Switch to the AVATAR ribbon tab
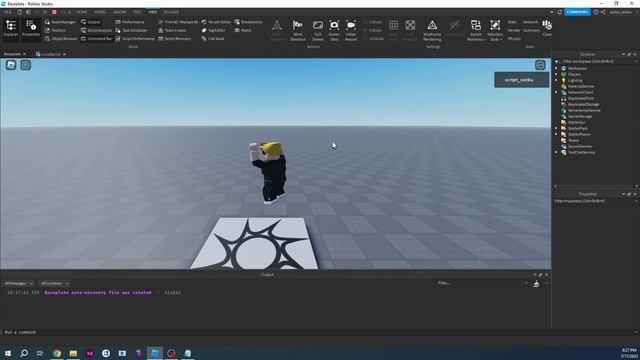Image resolution: width=640 pixels, height=360 pixels. [x=120, y=12]
